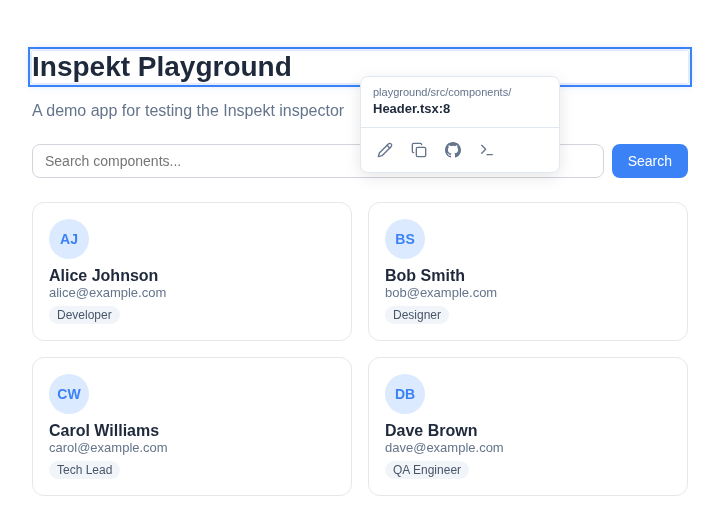Click the pencil edit icon in inspector popup
This screenshot has height=520, width=720.
pos(385,150)
